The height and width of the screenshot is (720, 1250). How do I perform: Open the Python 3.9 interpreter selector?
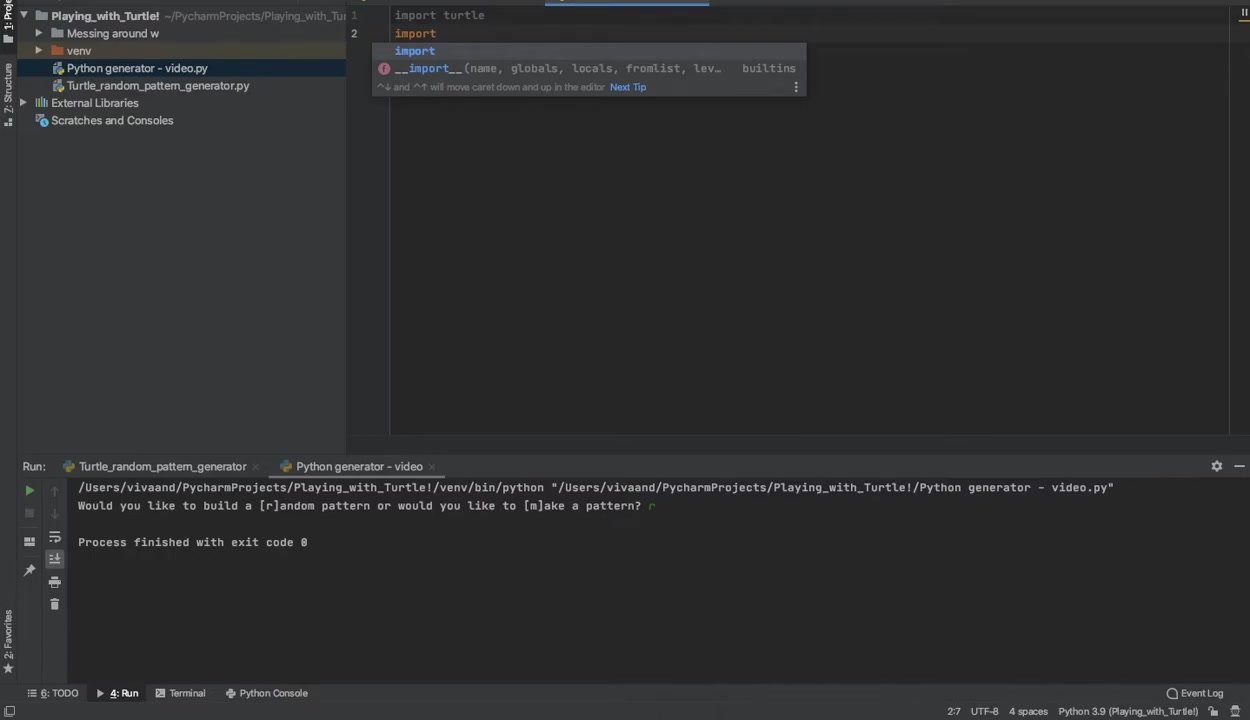pos(1127,712)
